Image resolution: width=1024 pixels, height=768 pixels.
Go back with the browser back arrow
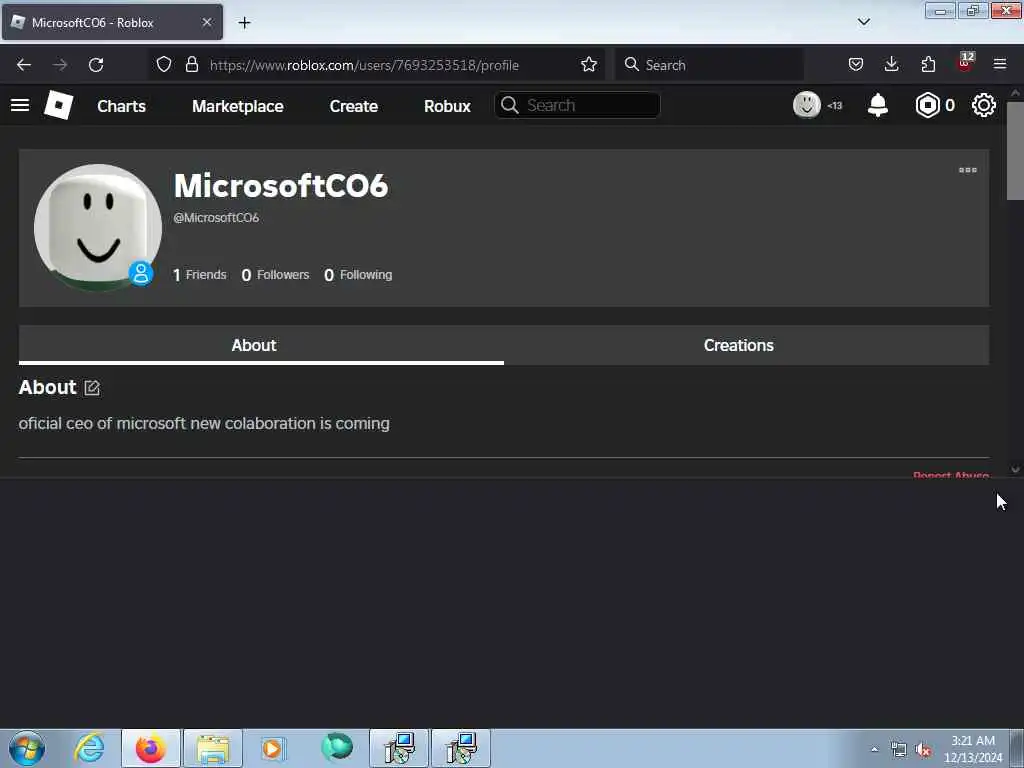pos(24,65)
